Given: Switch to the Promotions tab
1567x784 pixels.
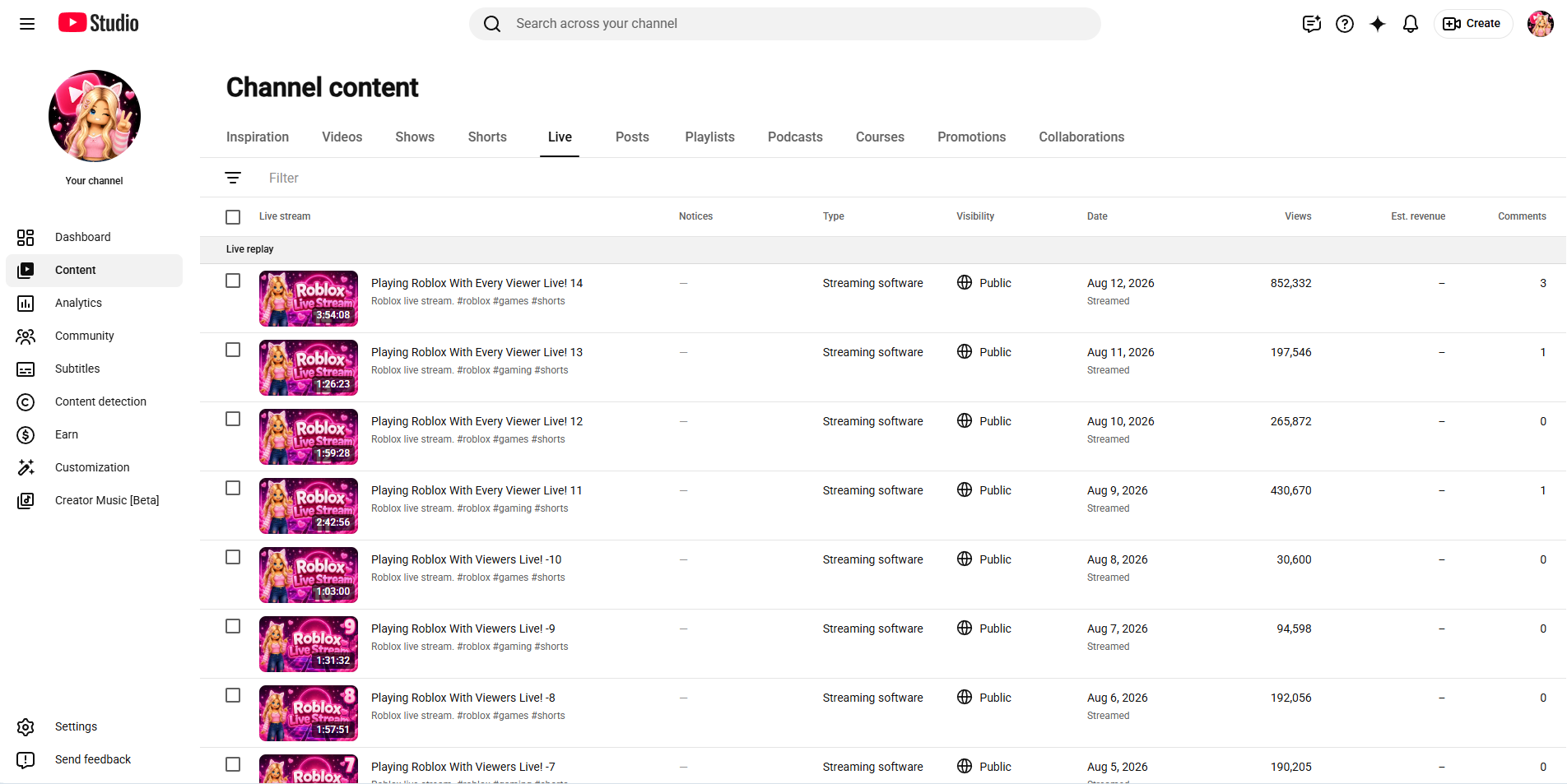Looking at the screenshot, I should tap(971, 137).
